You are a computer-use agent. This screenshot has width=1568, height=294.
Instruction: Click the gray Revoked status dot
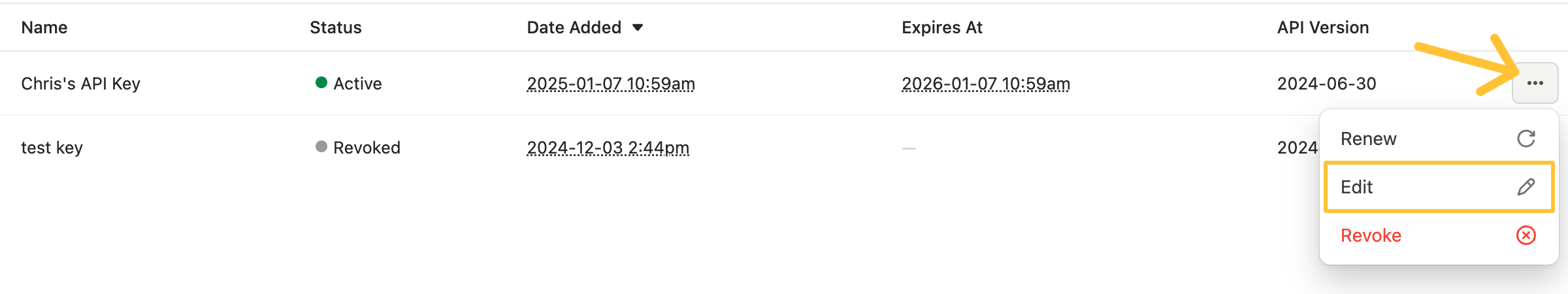(321, 146)
